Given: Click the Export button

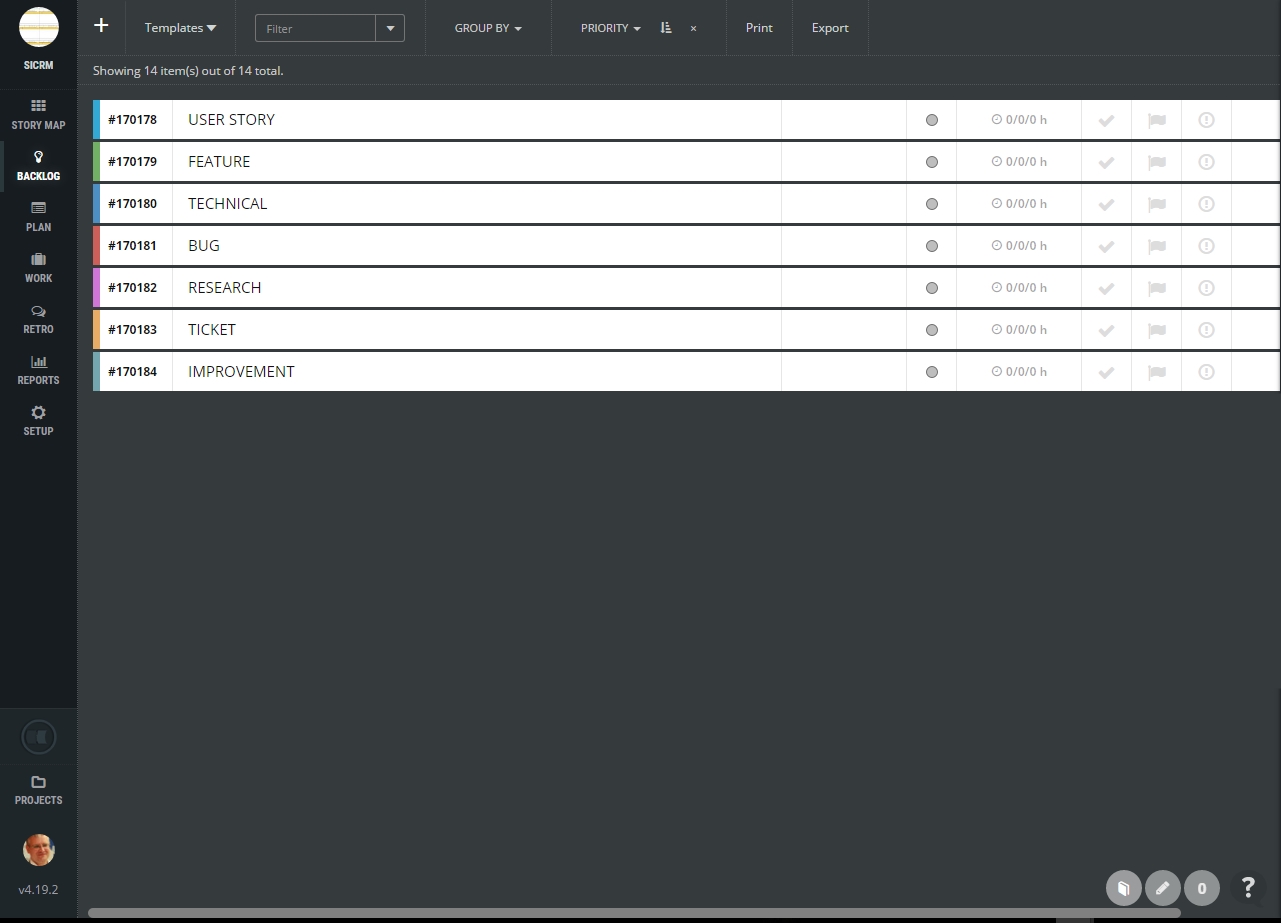Looking at the screenshot, I should click(830, 28).
